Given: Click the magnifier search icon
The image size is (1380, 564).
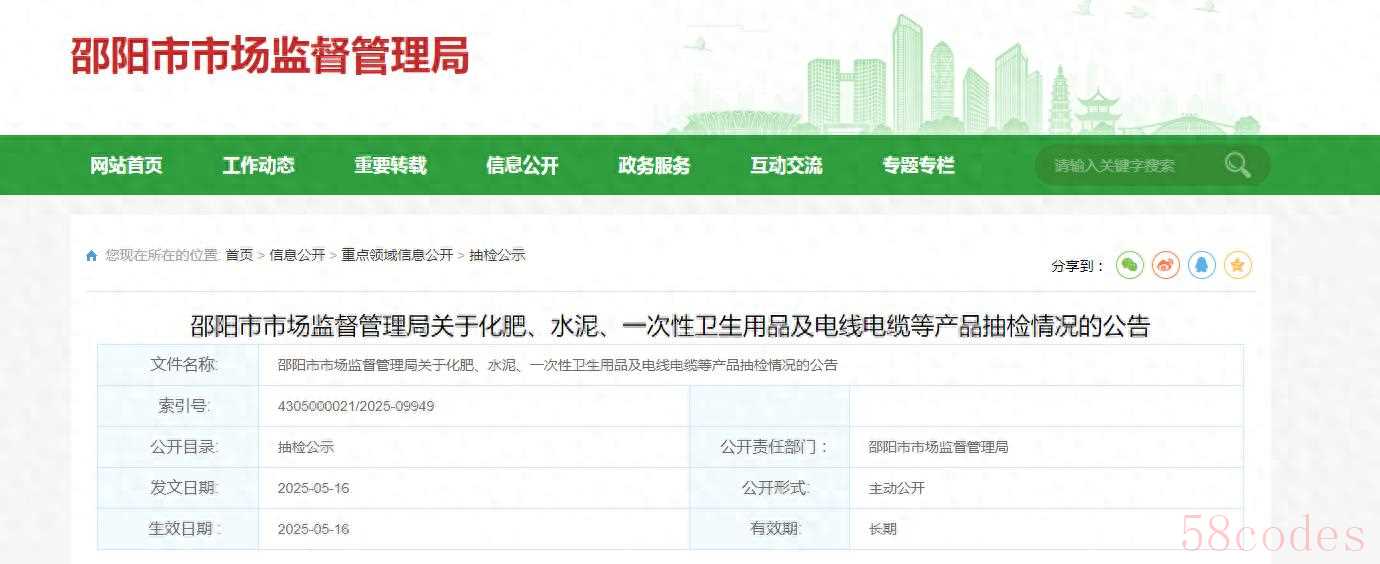Looking at the screenshot, I should [1237, 165].
